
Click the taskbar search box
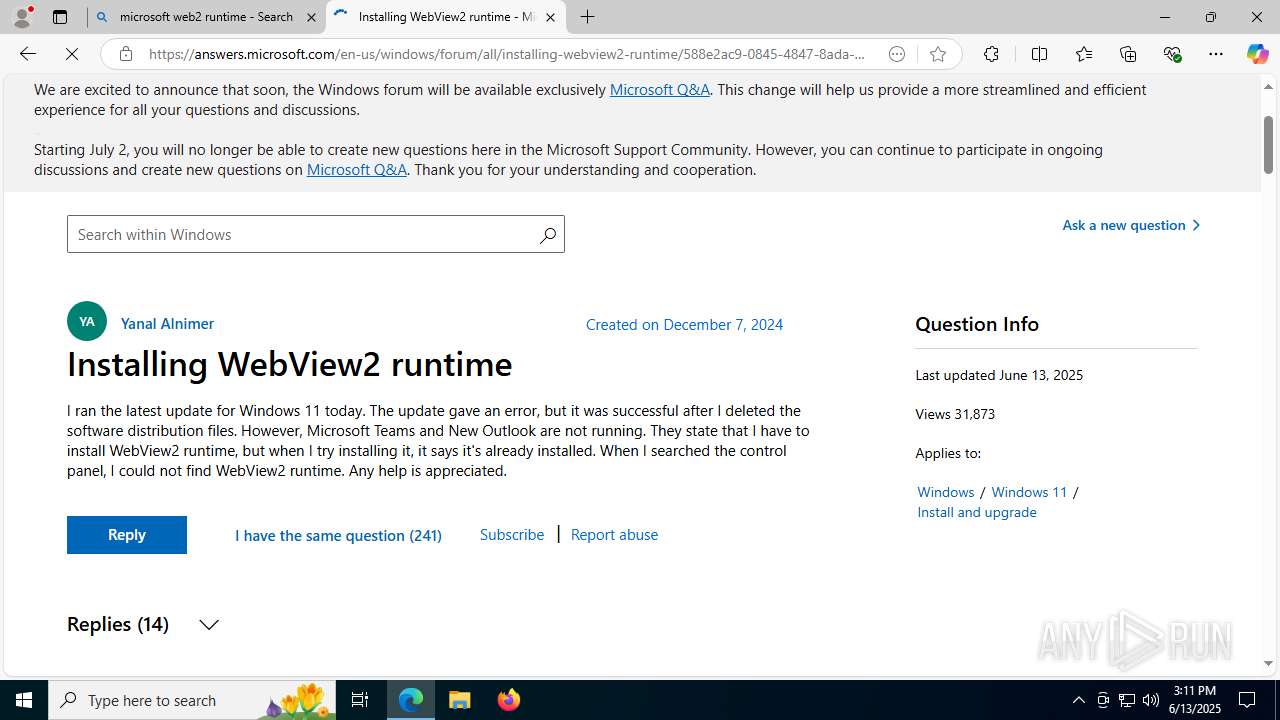(192, 700)
